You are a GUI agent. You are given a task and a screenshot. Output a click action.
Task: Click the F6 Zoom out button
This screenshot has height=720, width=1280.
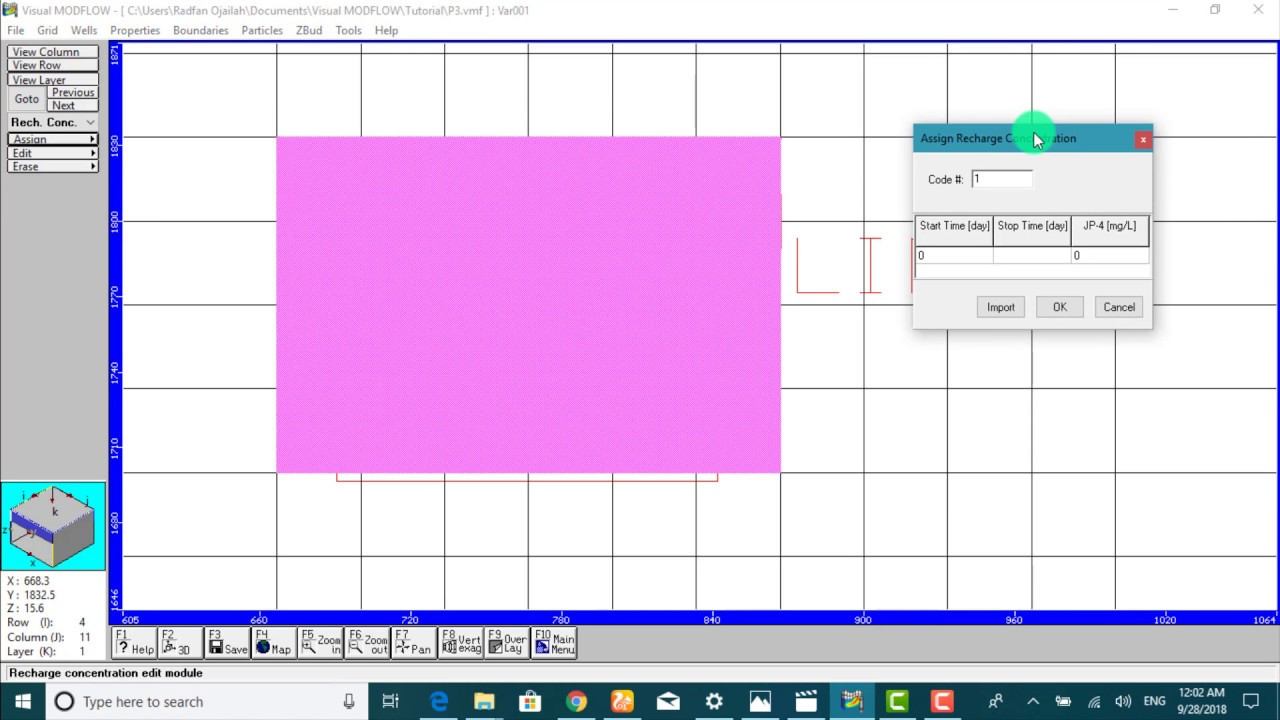[x=367, y=643]
